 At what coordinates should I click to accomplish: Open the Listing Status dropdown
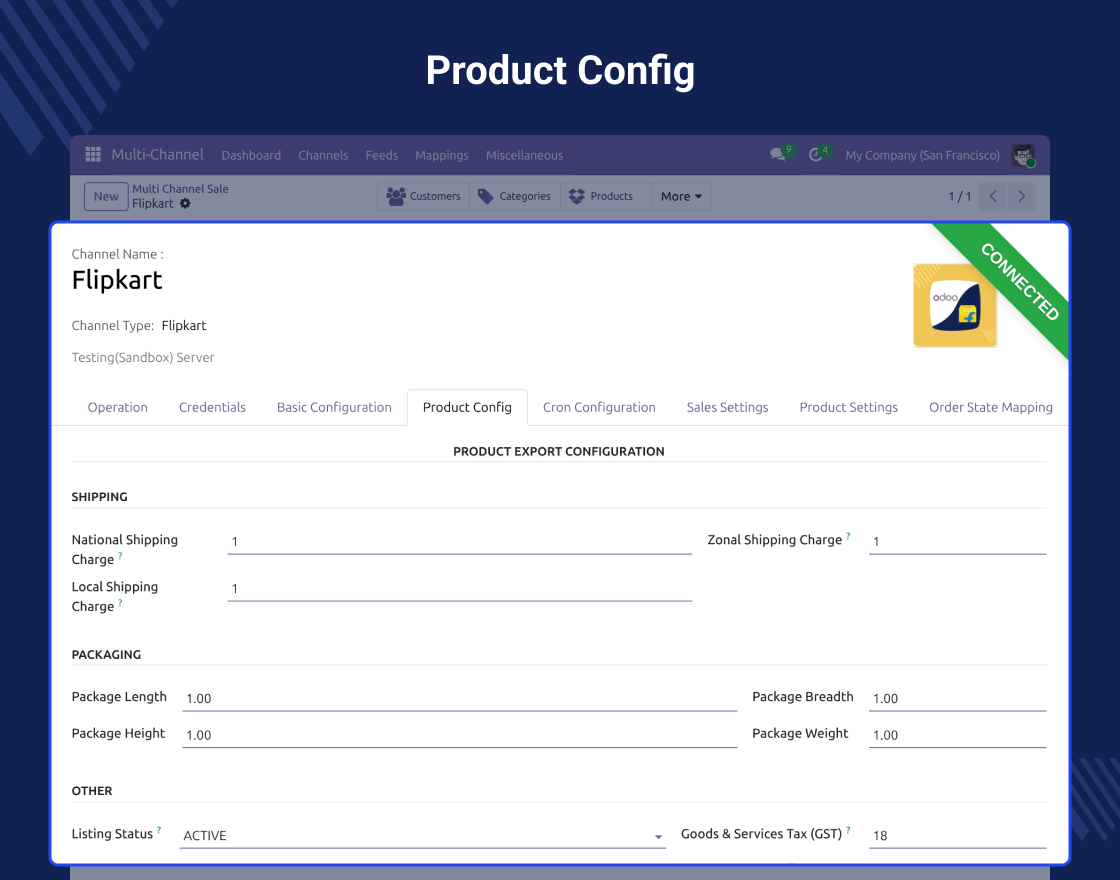click(422, 836)
